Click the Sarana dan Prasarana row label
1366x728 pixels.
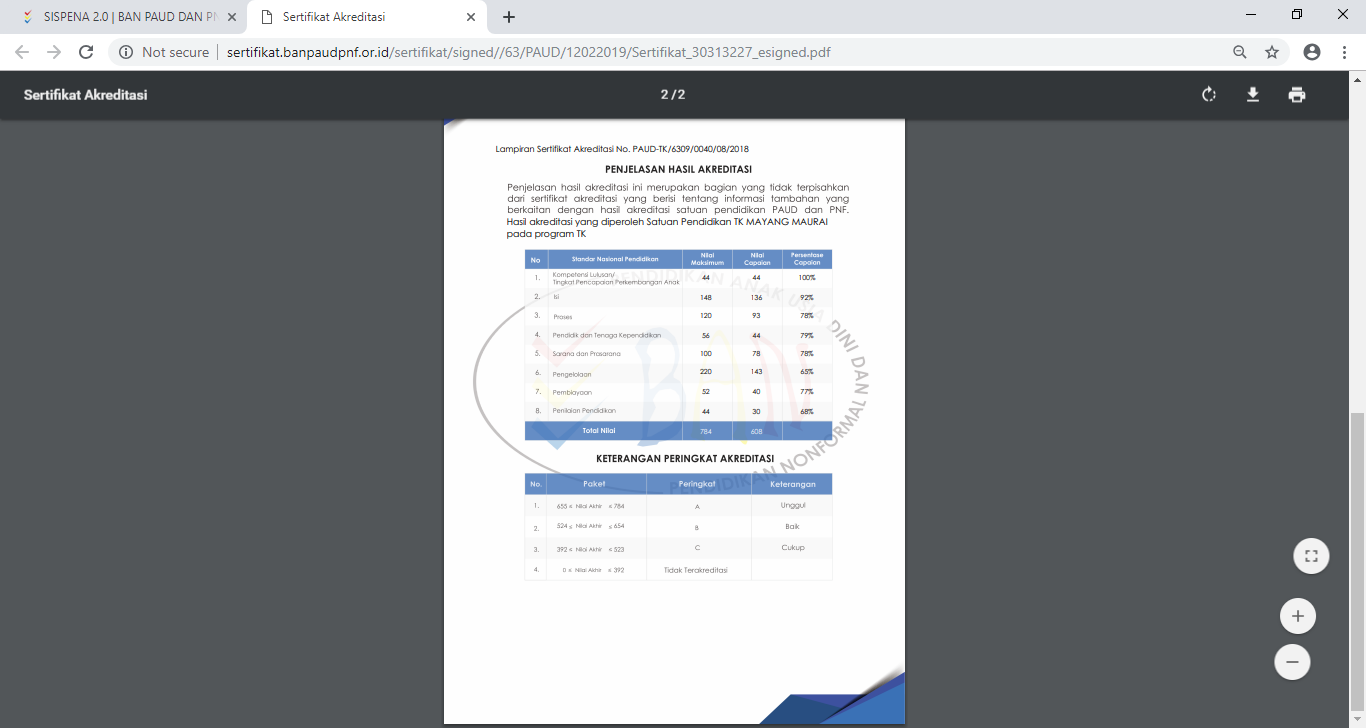click(586, 354)
